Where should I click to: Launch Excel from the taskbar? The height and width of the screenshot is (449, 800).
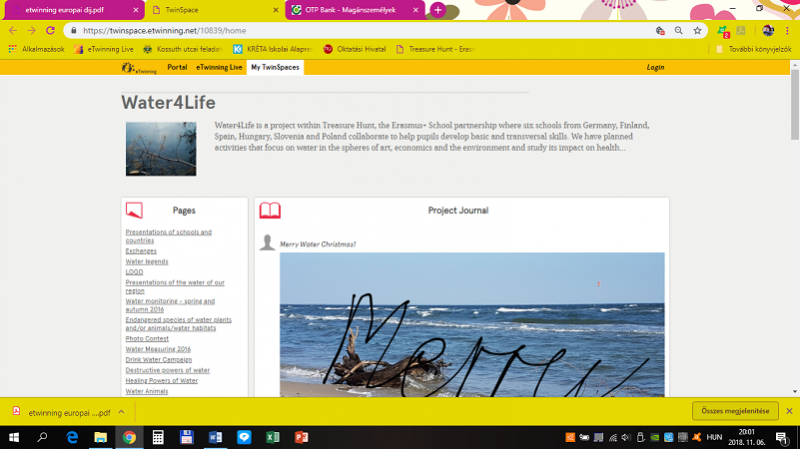tap(272, 438)
